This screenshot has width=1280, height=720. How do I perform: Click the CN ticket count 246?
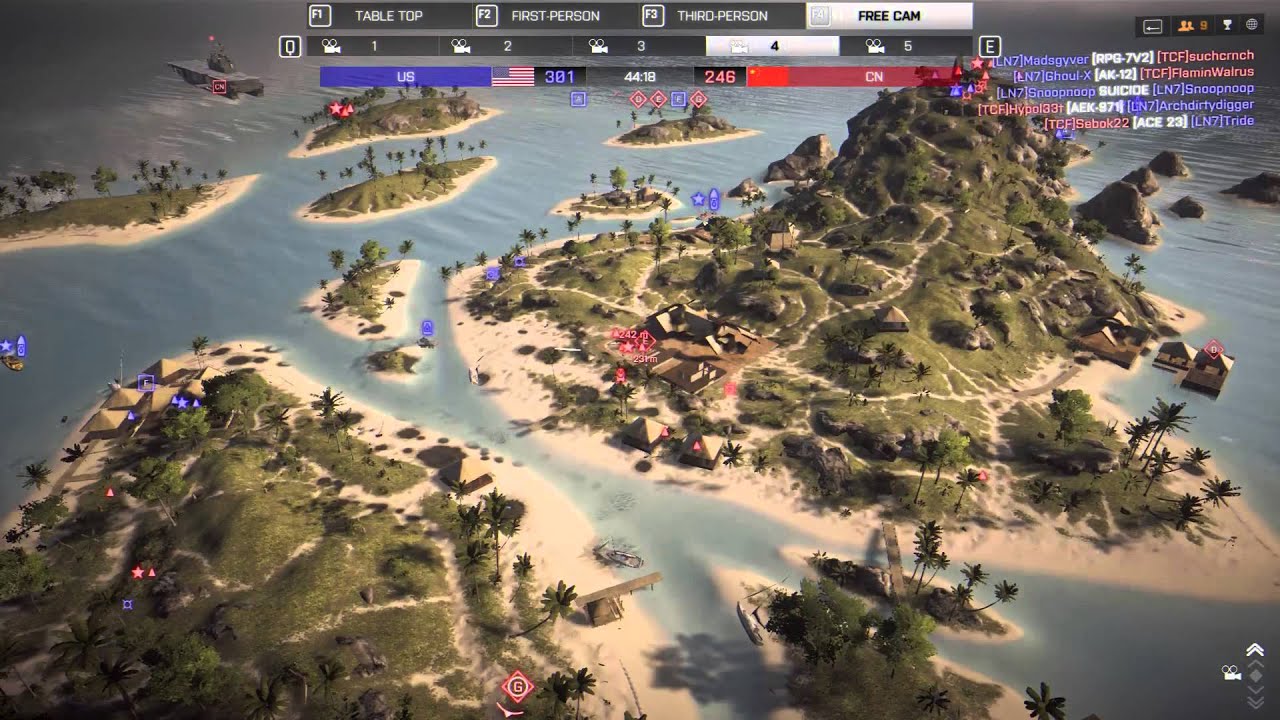tap(720, 77)
